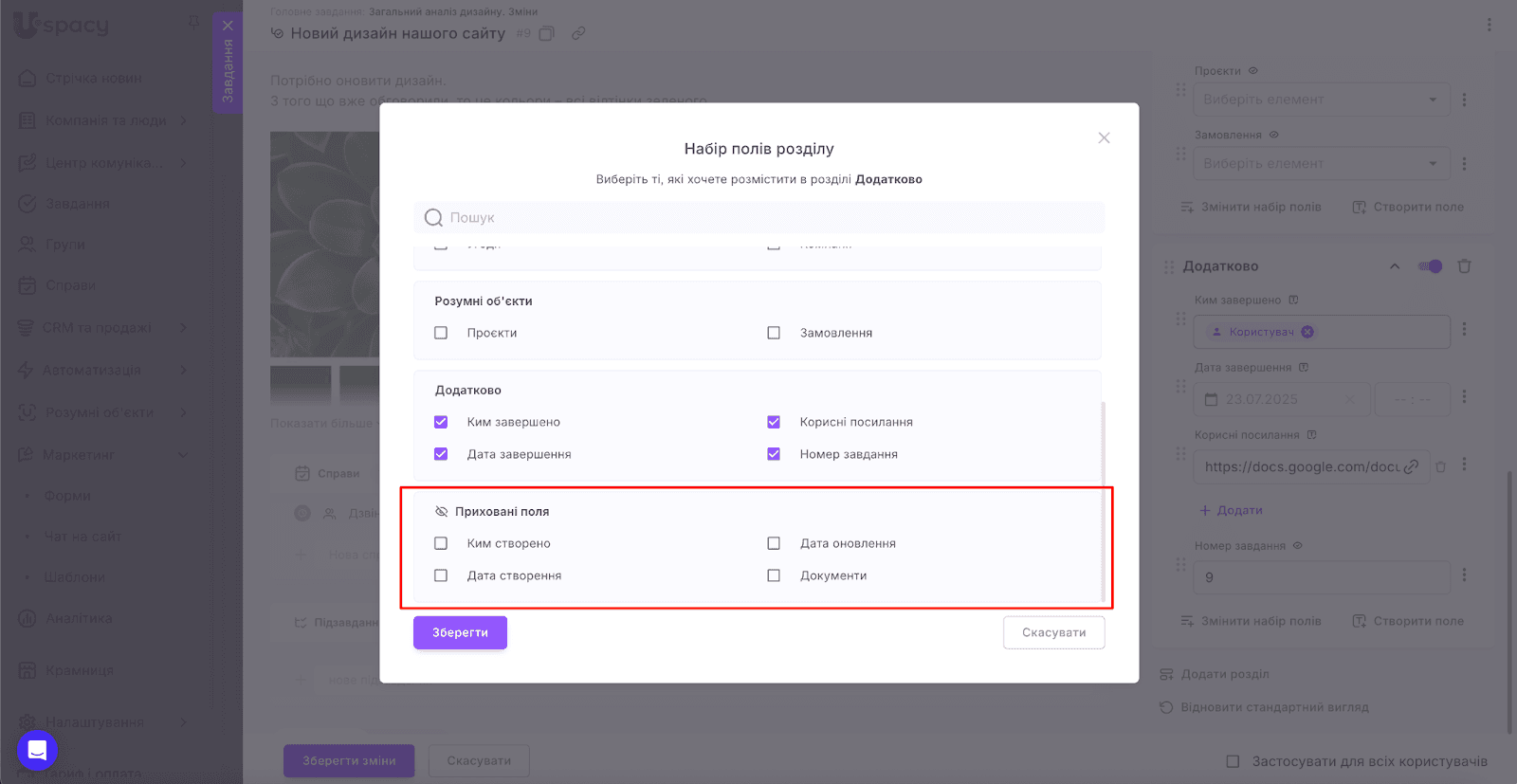The image size is (1517, 784).
Task: Click the duplicate task icon near #9
Action: [x=546, y=33]
